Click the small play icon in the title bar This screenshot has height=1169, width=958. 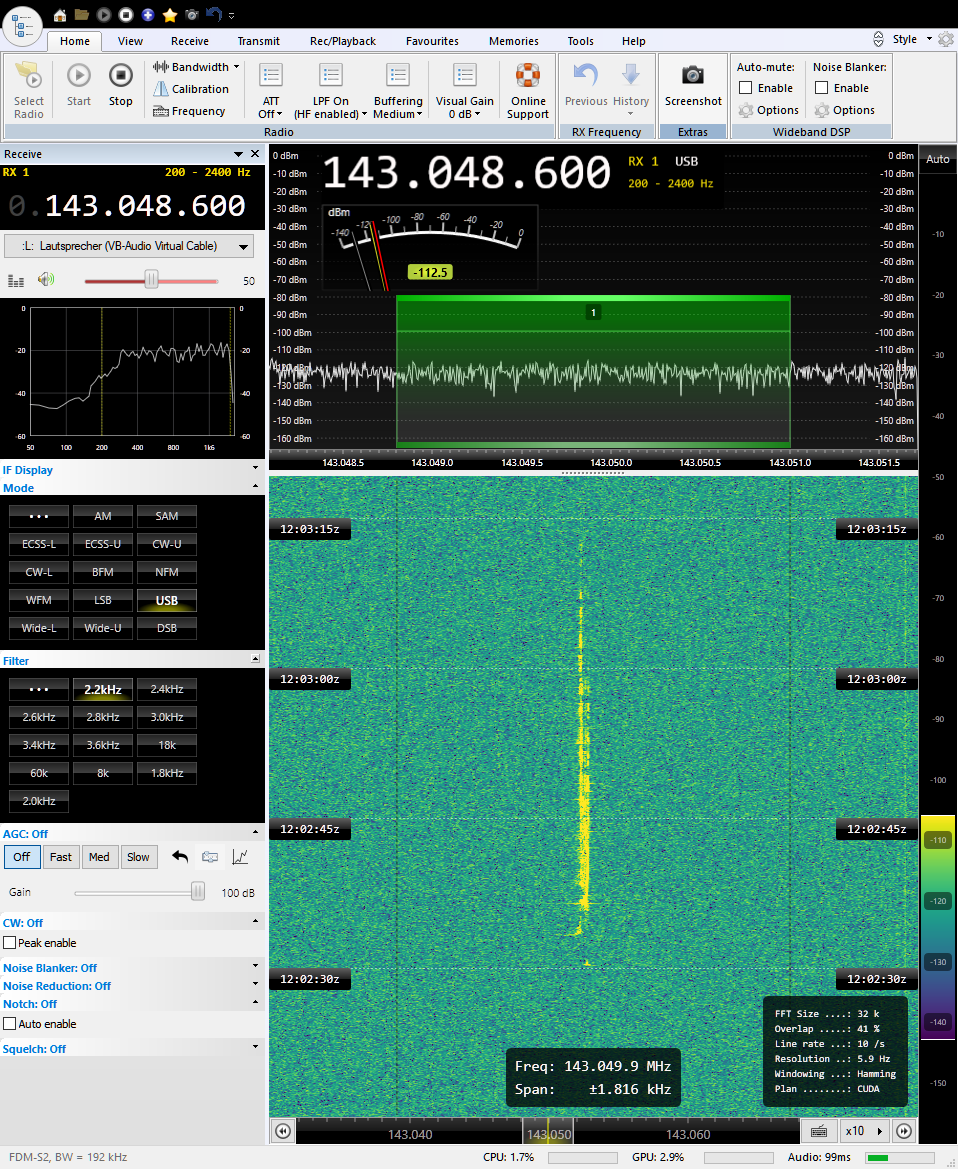click(104, 15)
